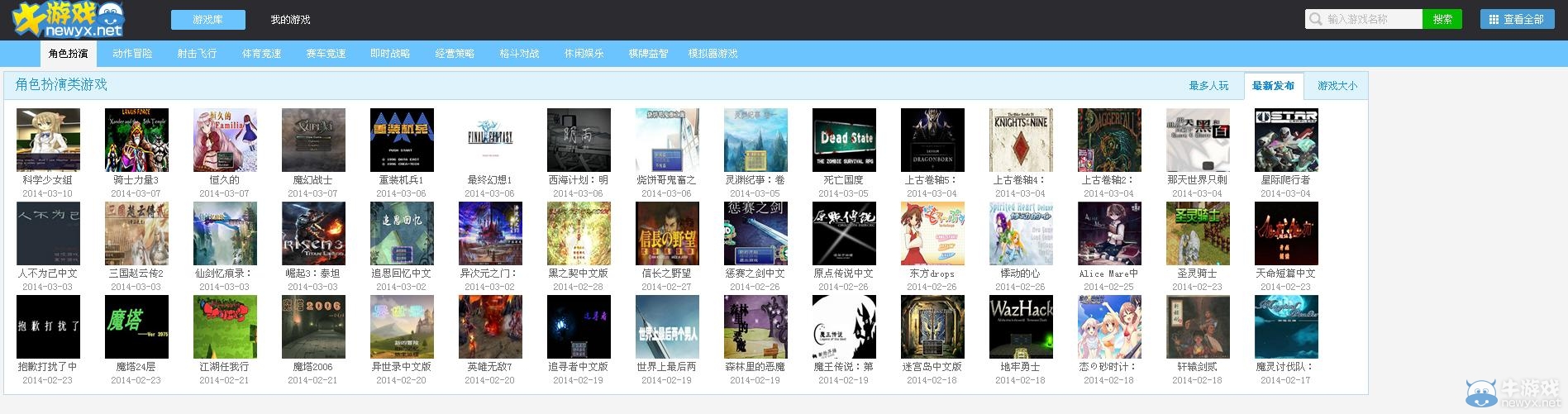The height and width of the screenshot is (414, 1568).
Task: Sort by 最多人玩
Action: 1208,86
